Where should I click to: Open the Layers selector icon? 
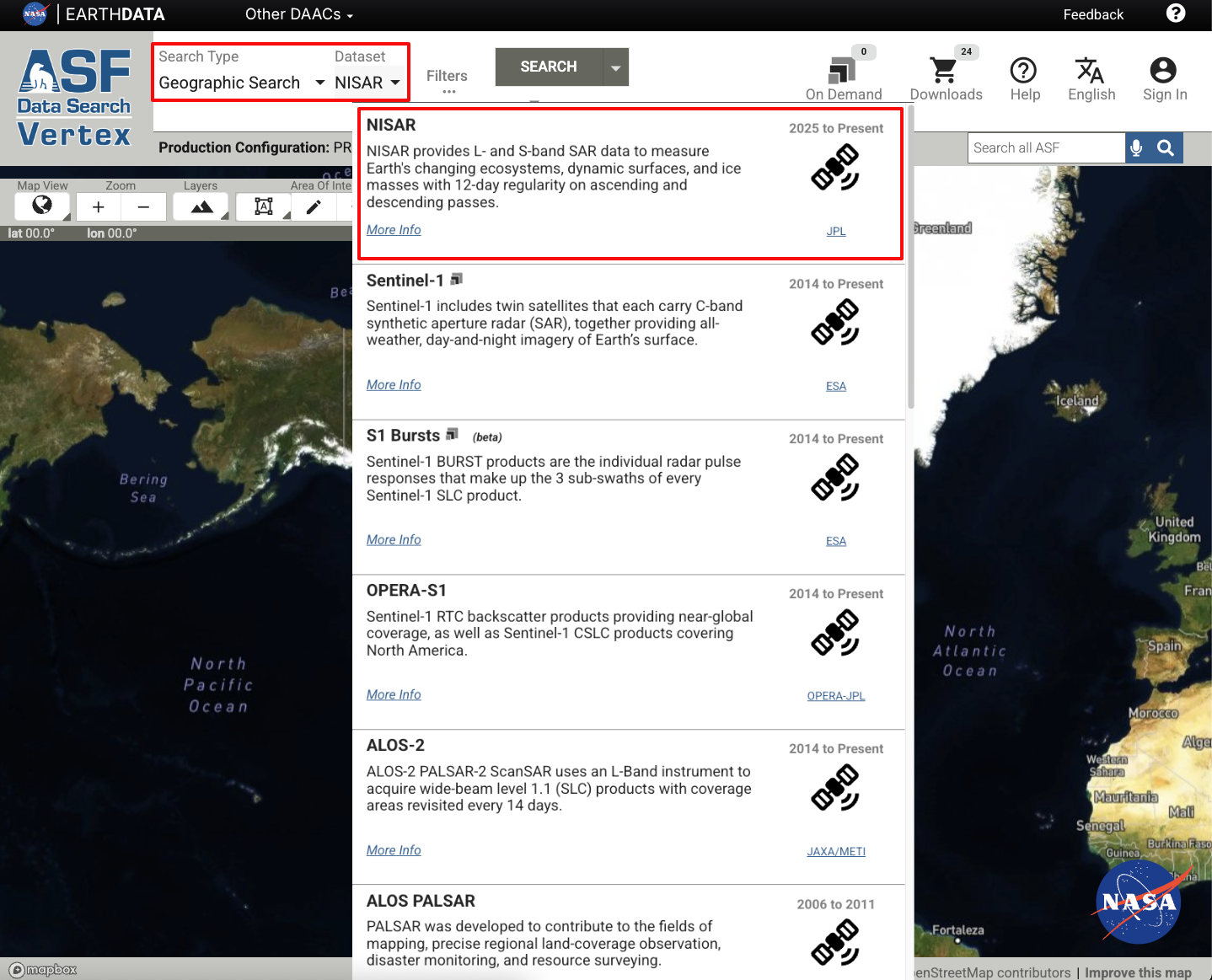pyautogui.click(x=200, y=206)
